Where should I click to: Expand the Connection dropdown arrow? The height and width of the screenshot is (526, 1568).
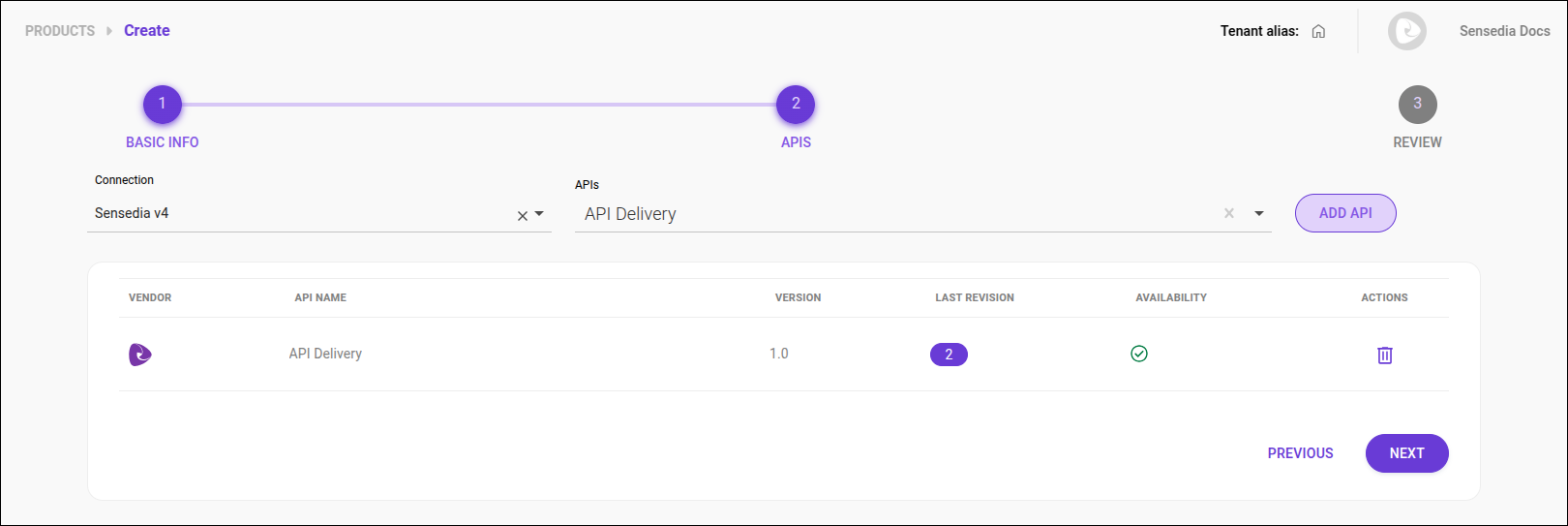pyautogui.click(x=539, y=214)
